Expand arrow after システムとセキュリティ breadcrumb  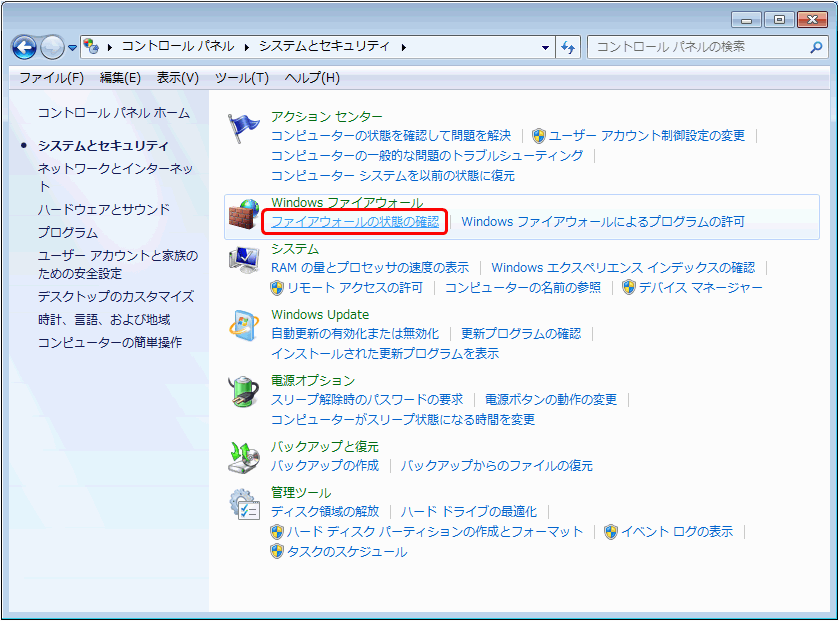pyautogui.click(x=404, y=48)
